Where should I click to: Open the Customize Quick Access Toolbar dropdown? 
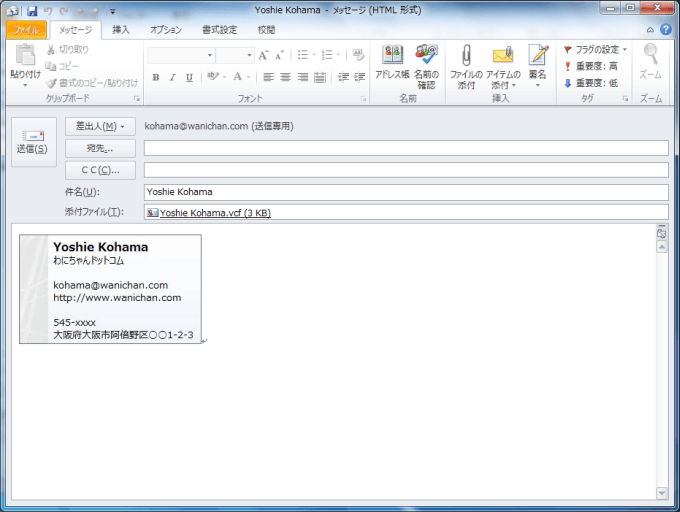(113, 11)
